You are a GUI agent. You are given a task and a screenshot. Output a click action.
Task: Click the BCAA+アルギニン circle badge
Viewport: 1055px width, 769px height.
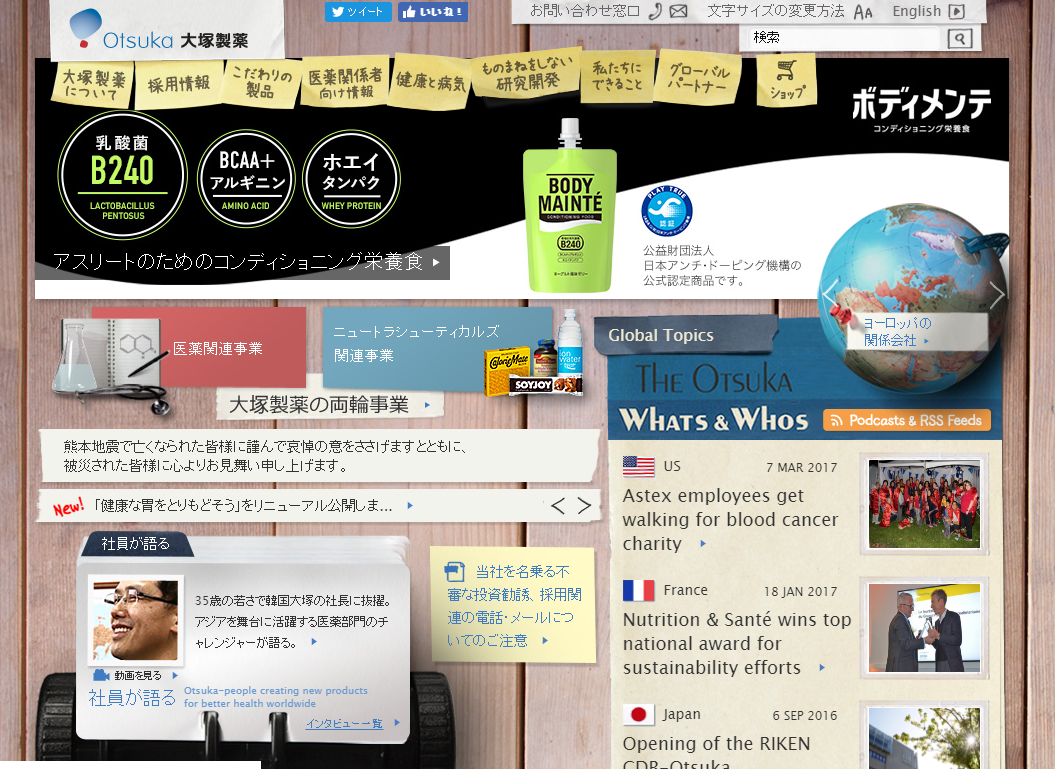(246, 179)
